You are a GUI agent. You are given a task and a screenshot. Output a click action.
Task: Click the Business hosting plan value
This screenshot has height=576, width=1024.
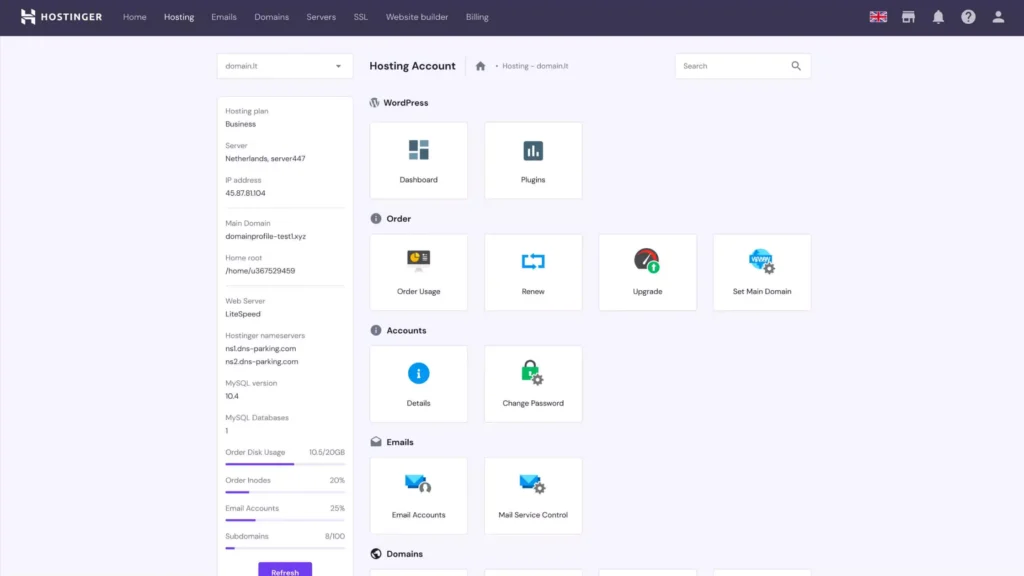coord(240,124)
